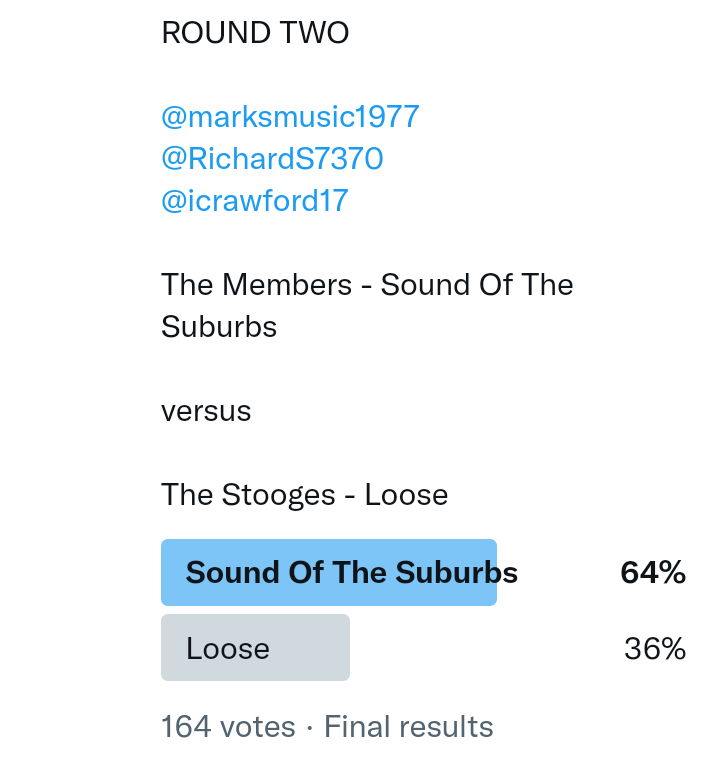This screenshot has height=759, width=720.
Task: Click the 36% poll percentage
Action: (654, 649)
